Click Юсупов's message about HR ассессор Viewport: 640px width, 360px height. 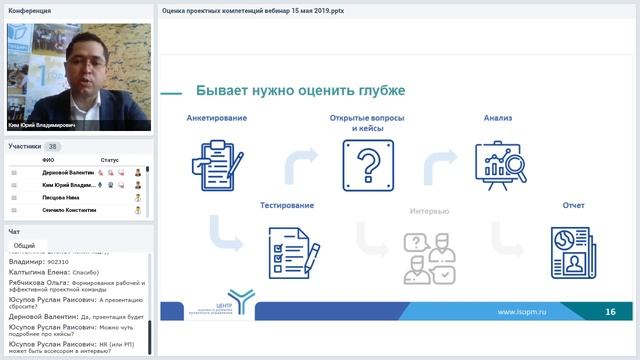pos(71,347)
